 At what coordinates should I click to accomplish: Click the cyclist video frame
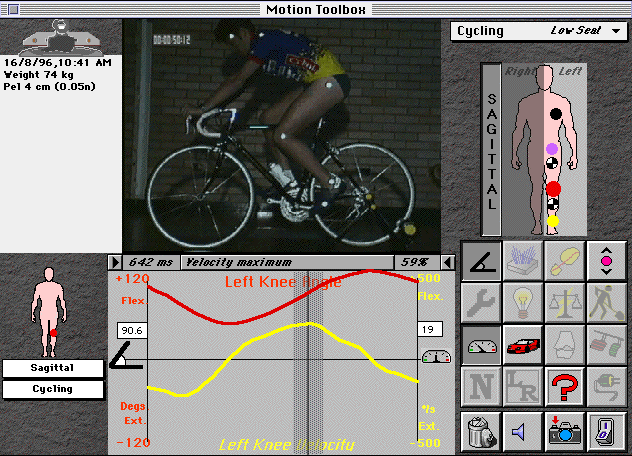(x=294, y=135)
